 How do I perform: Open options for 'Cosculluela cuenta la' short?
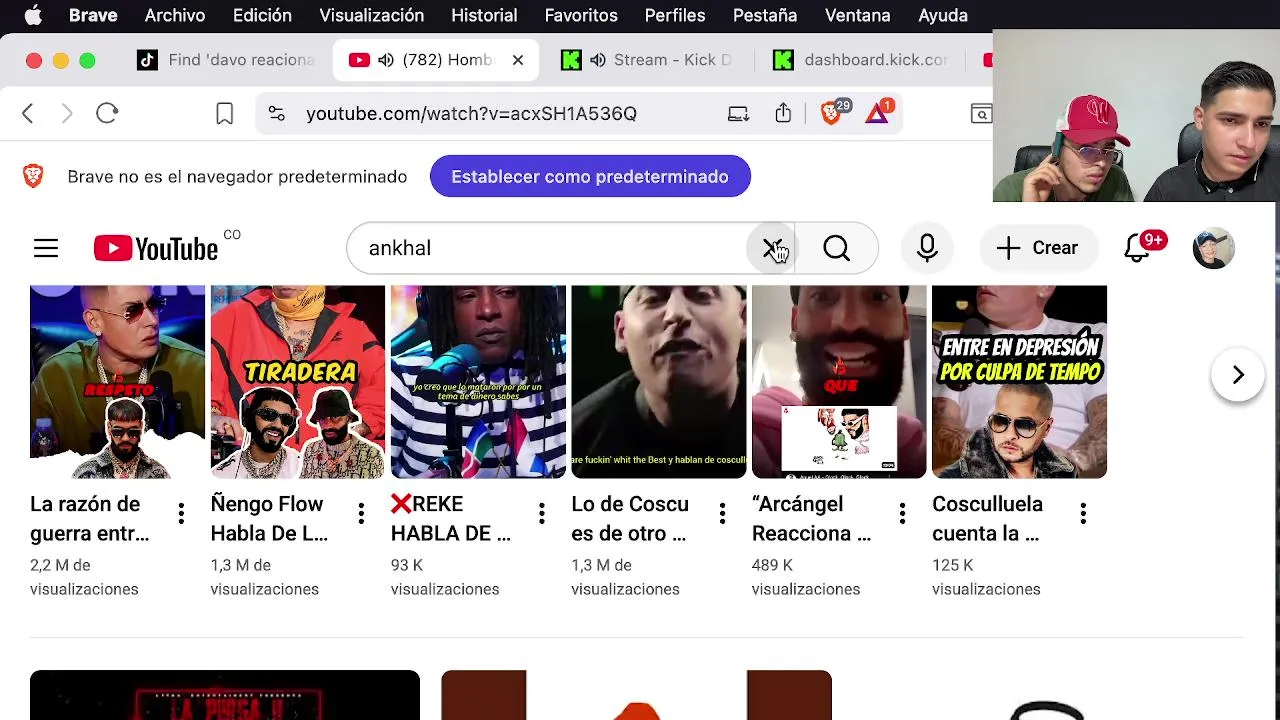click(1083, 514)
